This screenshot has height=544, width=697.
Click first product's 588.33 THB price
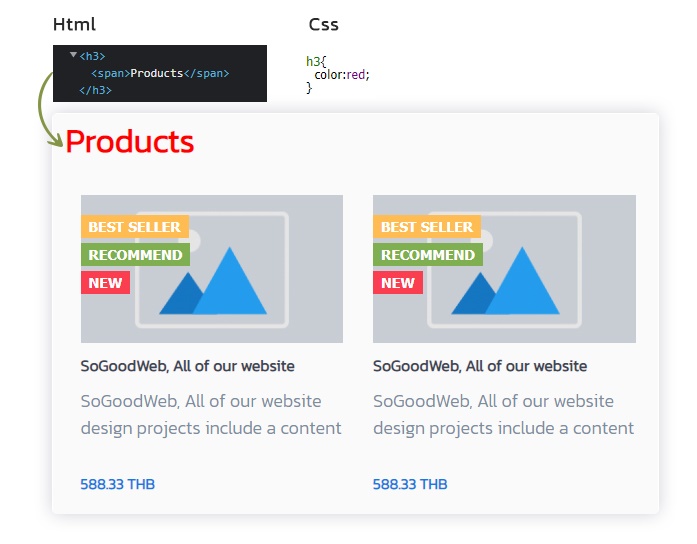[x=117, y=484]
